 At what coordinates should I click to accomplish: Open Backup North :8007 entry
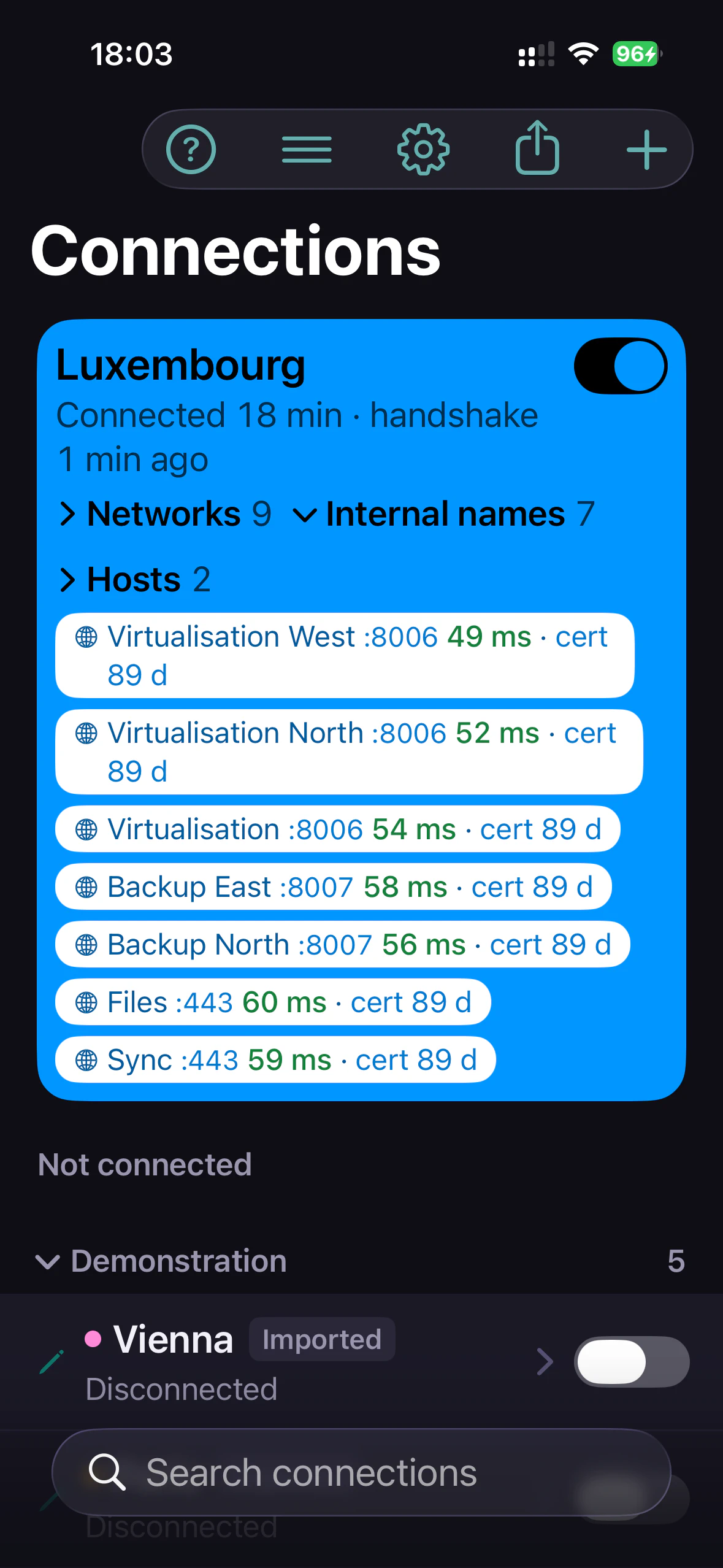343,945
